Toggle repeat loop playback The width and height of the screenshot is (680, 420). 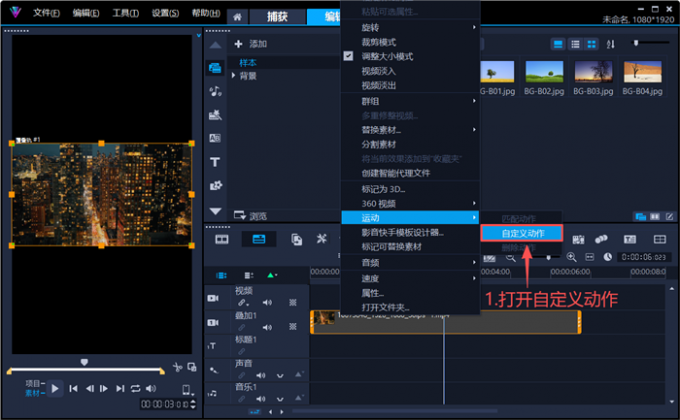click(x=135, y=389)
